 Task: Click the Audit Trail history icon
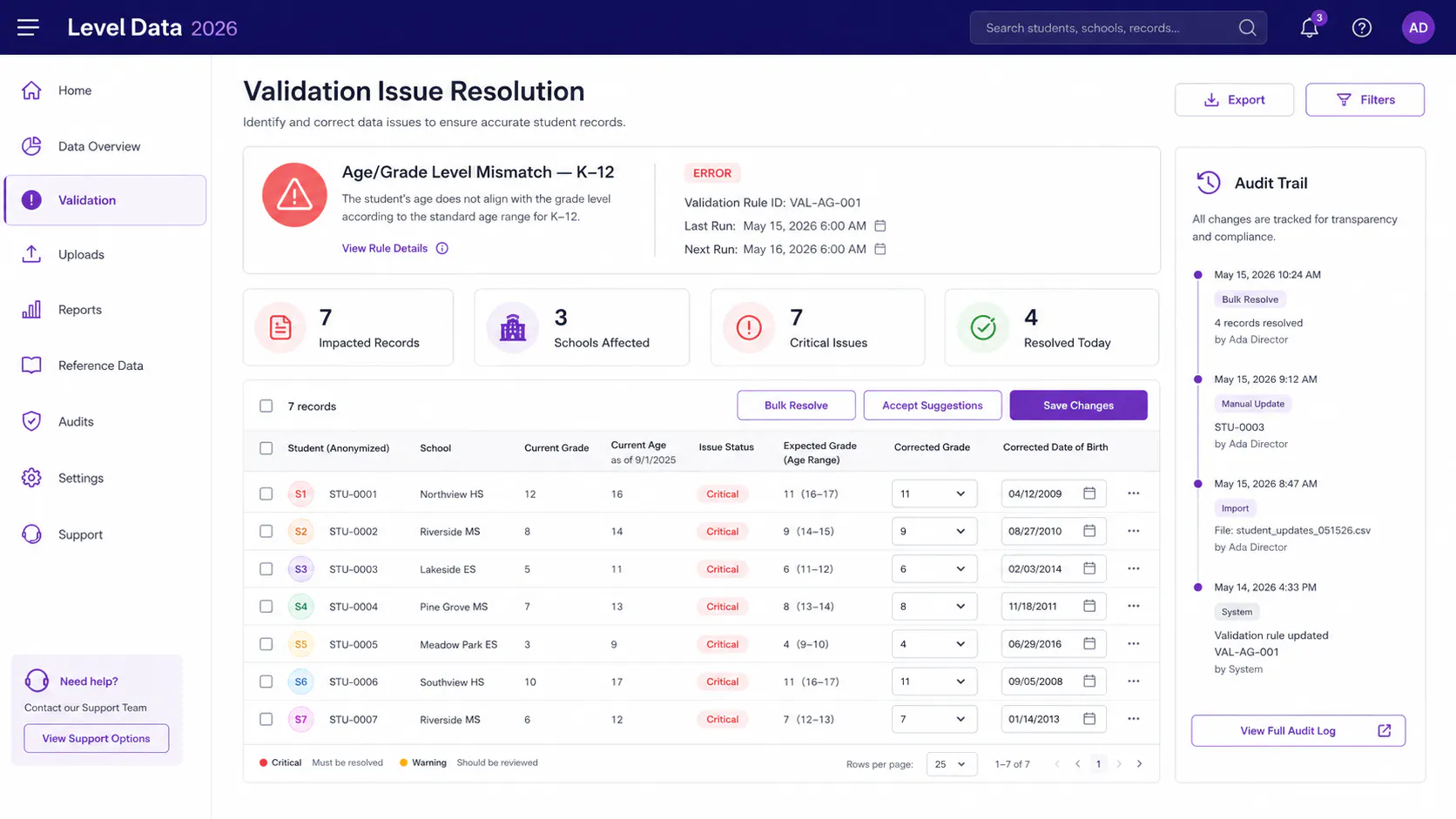pos(1209,183)
